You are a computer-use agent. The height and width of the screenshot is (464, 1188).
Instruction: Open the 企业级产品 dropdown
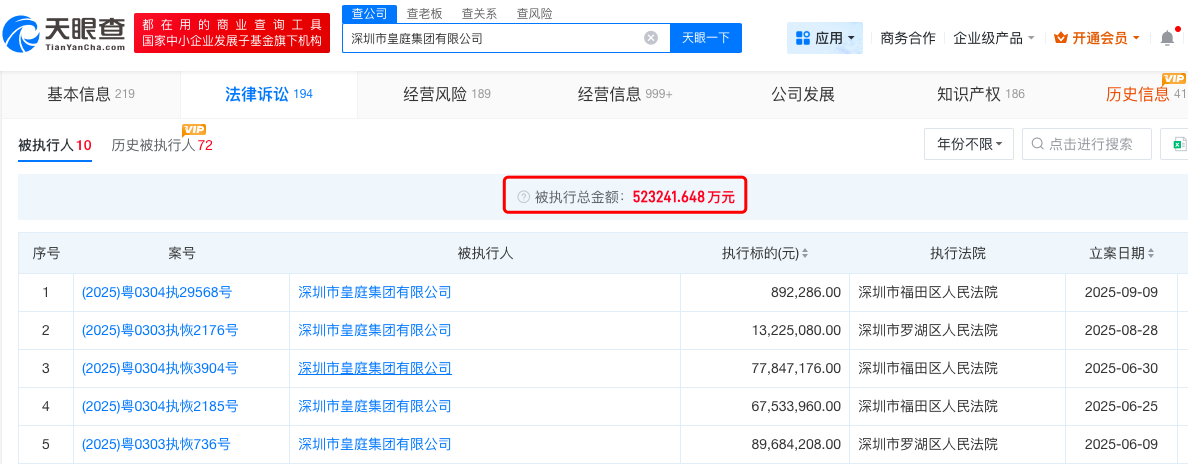[x=994, y=38]
